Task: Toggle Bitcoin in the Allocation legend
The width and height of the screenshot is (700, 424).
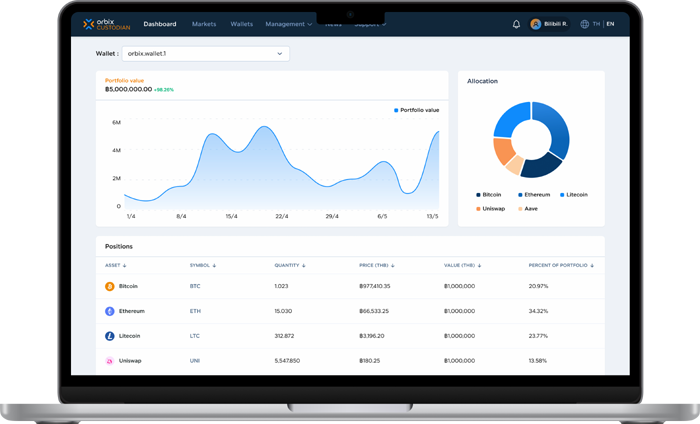Action: coord(488,195)
